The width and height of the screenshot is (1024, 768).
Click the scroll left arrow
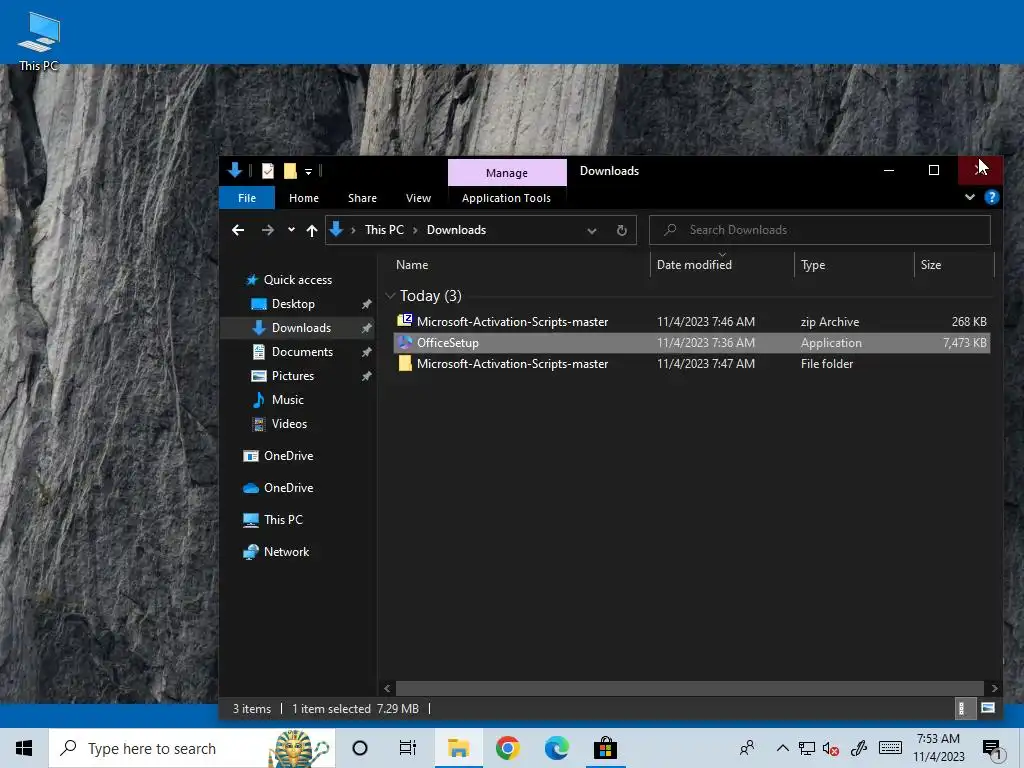pos(387,688)
